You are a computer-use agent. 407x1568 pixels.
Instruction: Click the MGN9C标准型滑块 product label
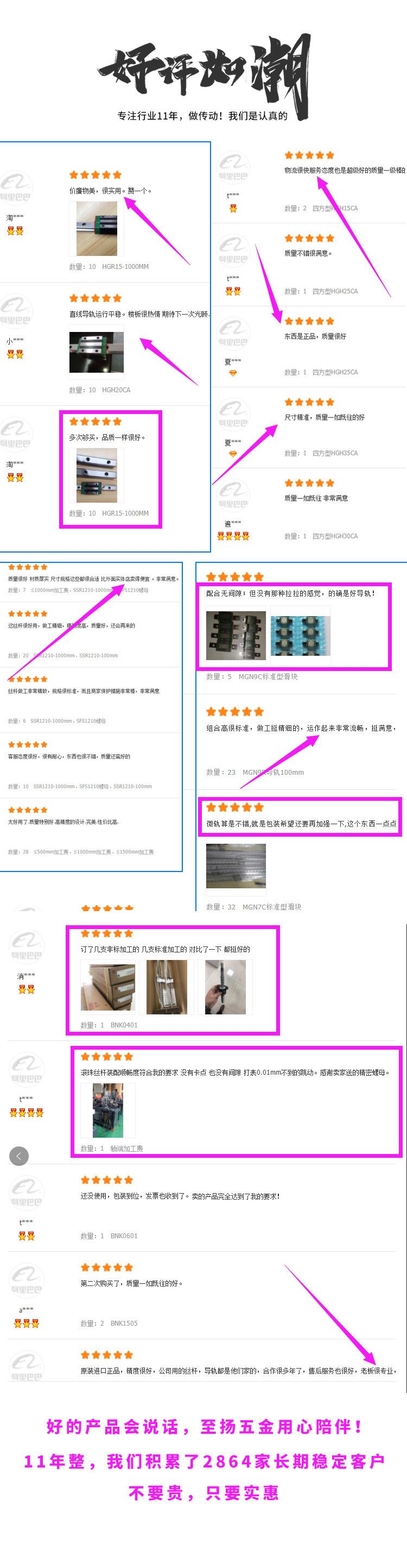point(268,676)
